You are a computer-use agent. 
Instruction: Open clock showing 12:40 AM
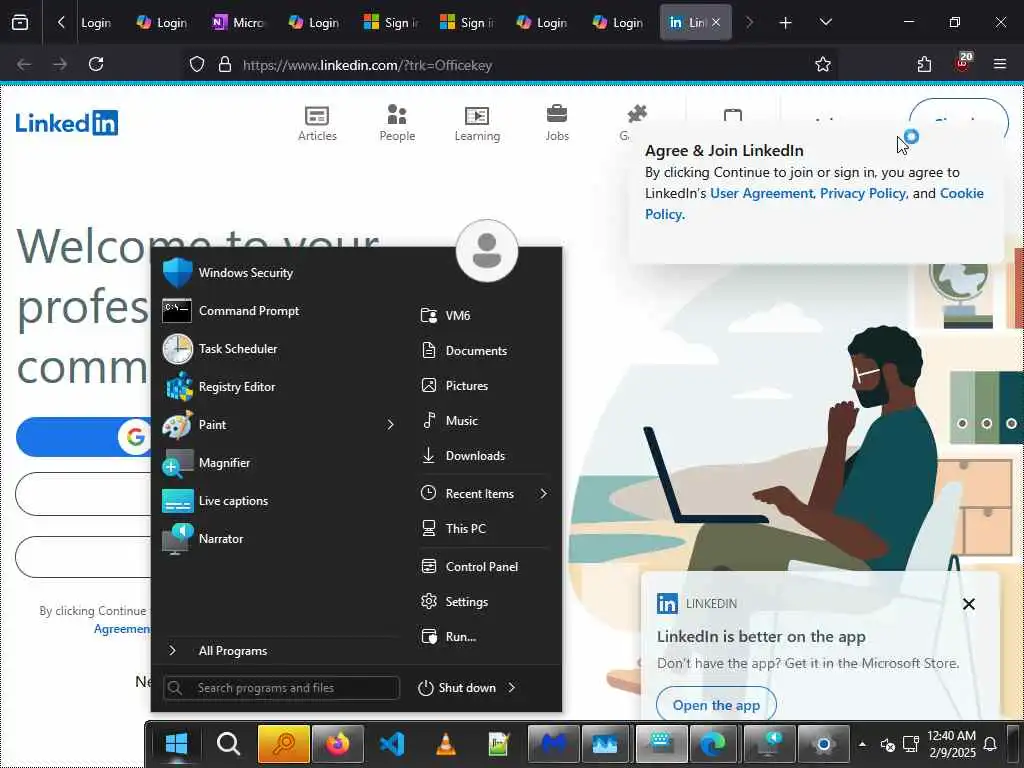(952, 744)
